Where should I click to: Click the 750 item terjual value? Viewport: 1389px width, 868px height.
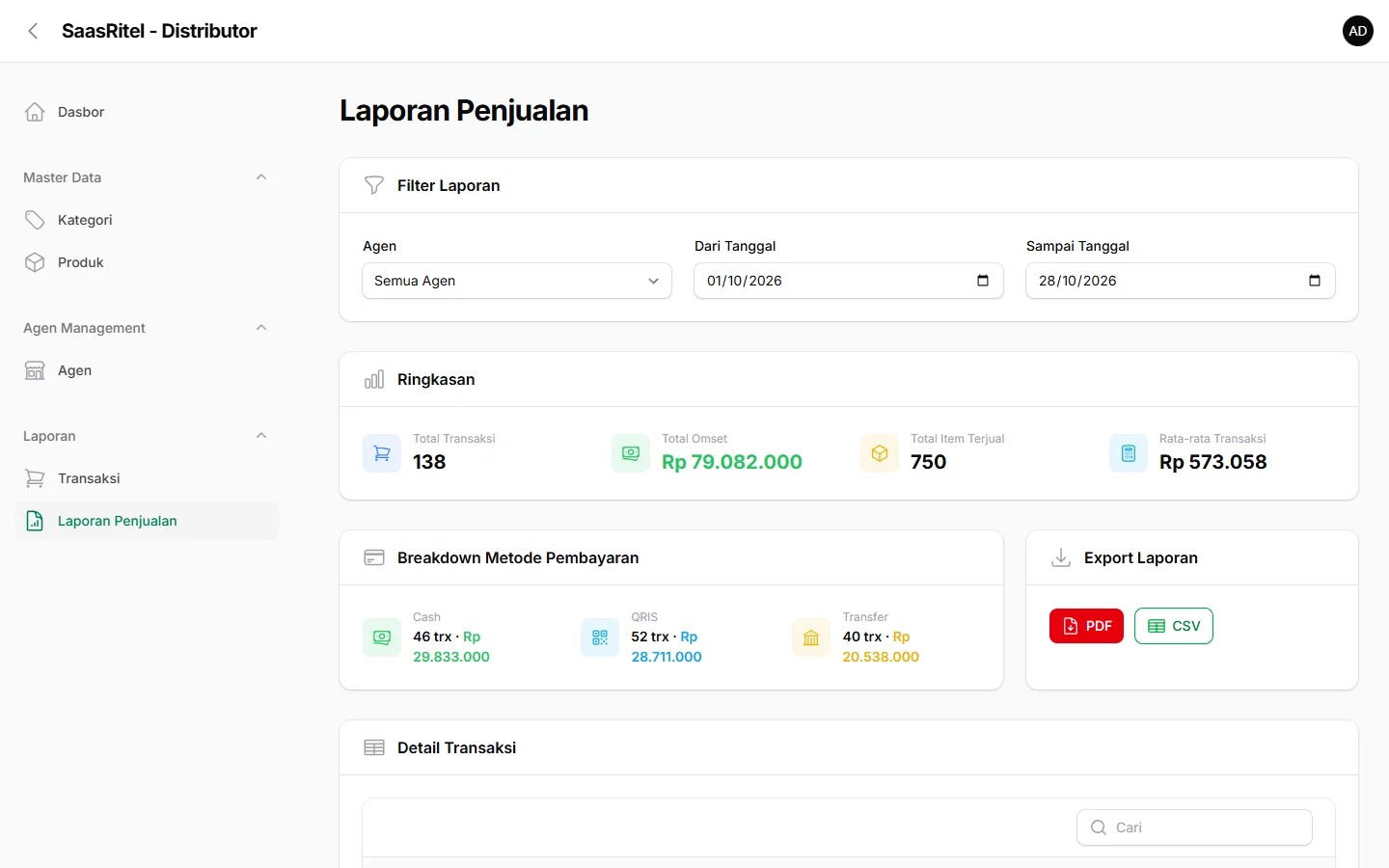click(928, 462)
